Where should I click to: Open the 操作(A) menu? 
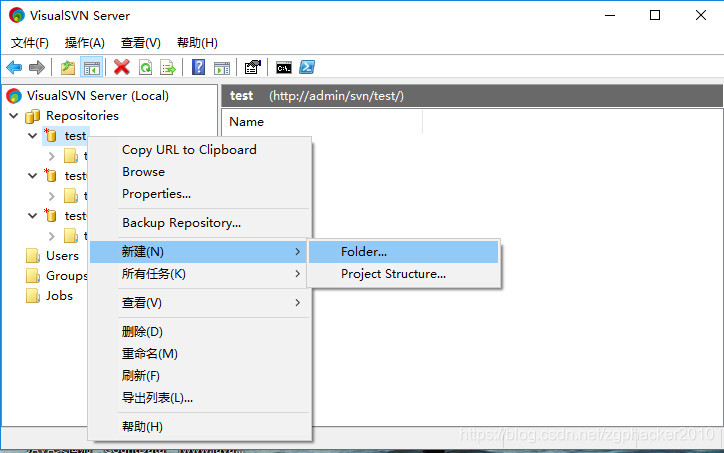pos(84,42)
